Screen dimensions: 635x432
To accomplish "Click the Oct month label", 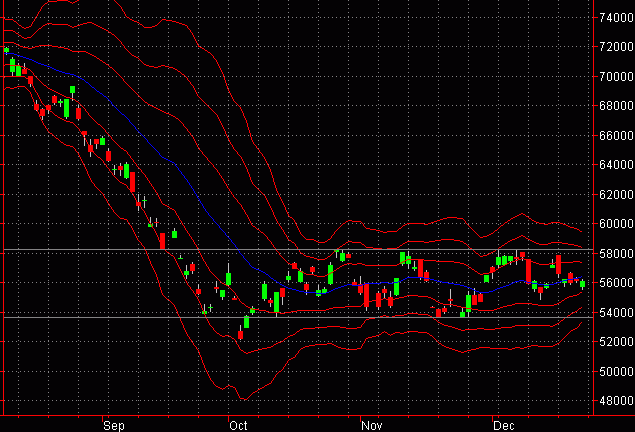I will [238, 426].
